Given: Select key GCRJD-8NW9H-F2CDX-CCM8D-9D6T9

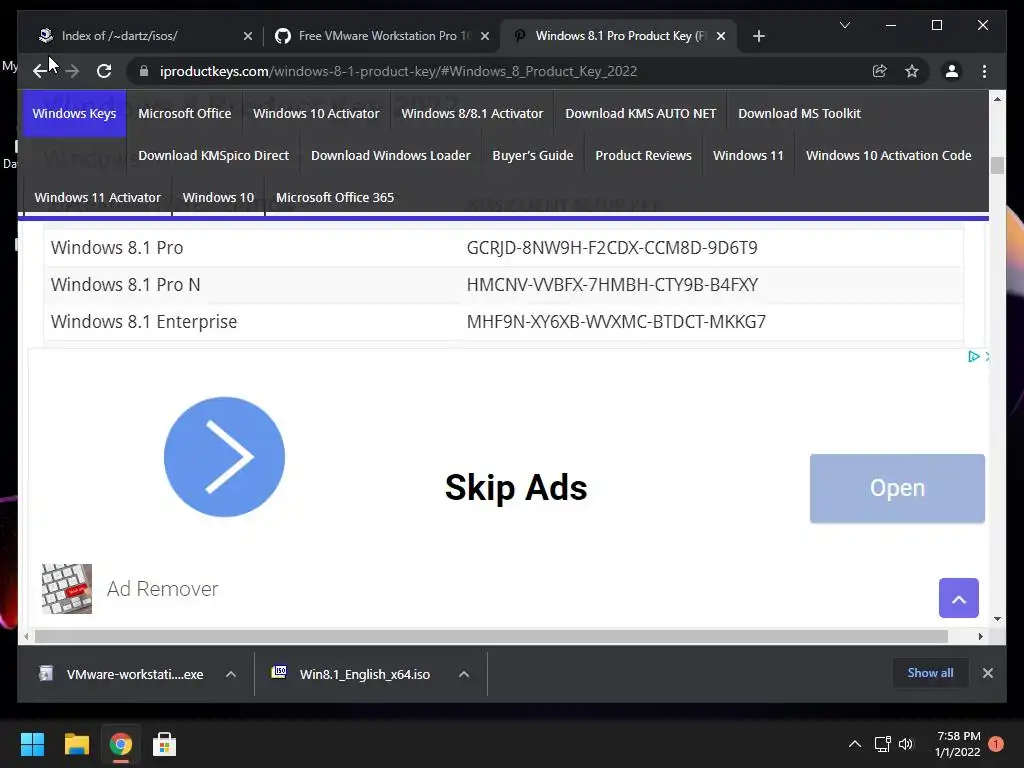Looking at the screenshot, I should [x=612, y=248].
